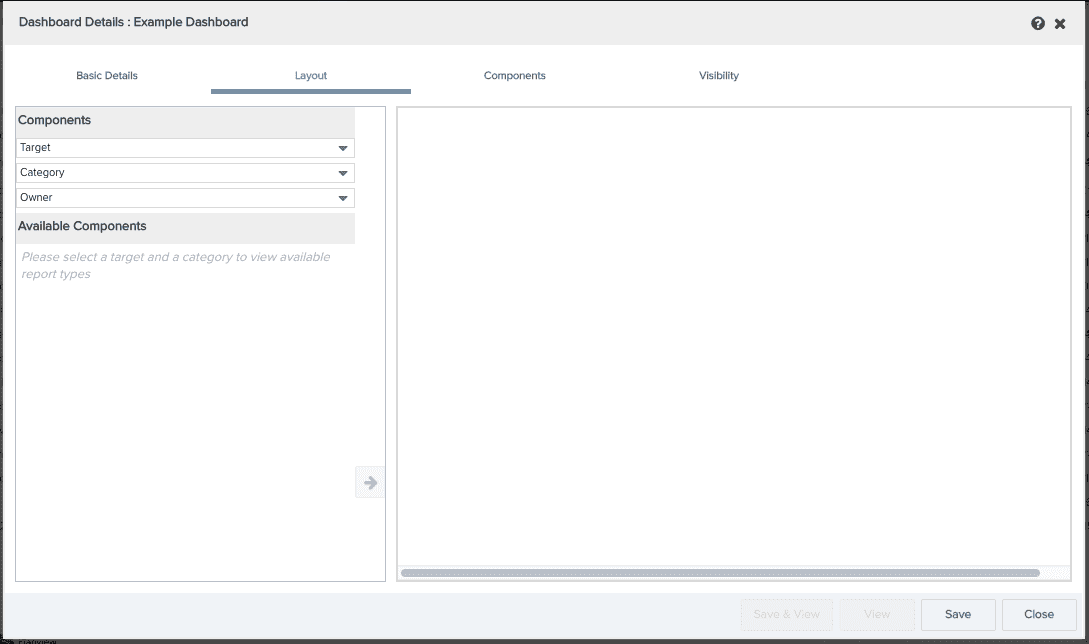Select the currently active Layout tab
1089x644 pixels.
[x=310, y=75]
